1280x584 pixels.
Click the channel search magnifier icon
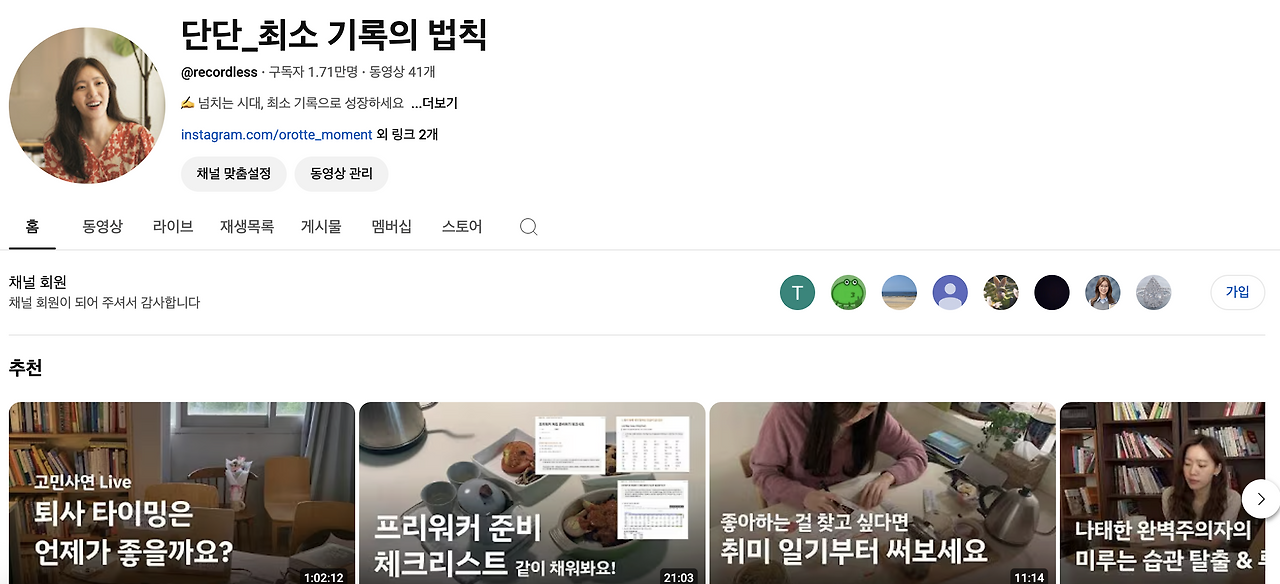click(529, 227)
